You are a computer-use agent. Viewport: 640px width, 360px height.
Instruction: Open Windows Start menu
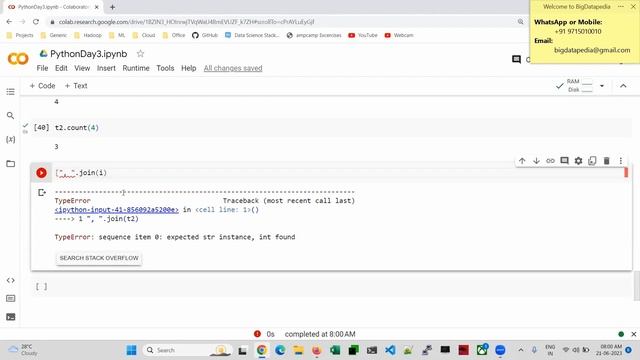[x=131, y=350]
